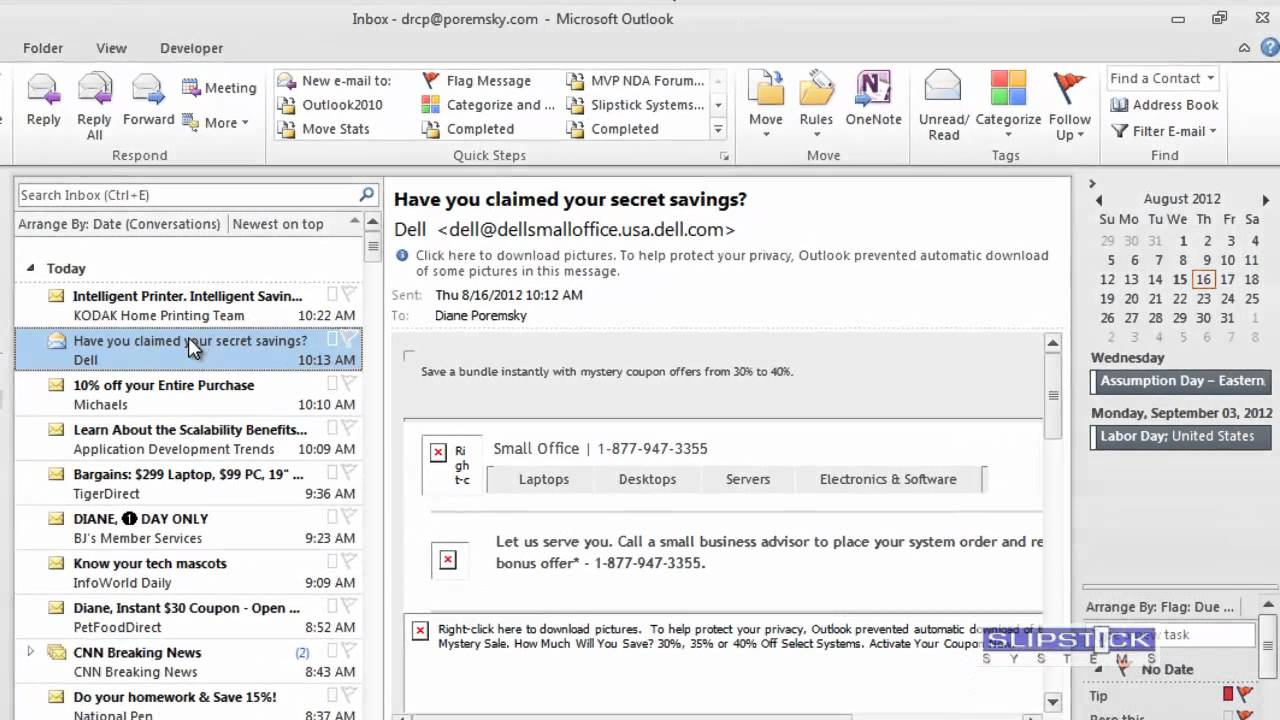Create a Meeting from this email

219,88
